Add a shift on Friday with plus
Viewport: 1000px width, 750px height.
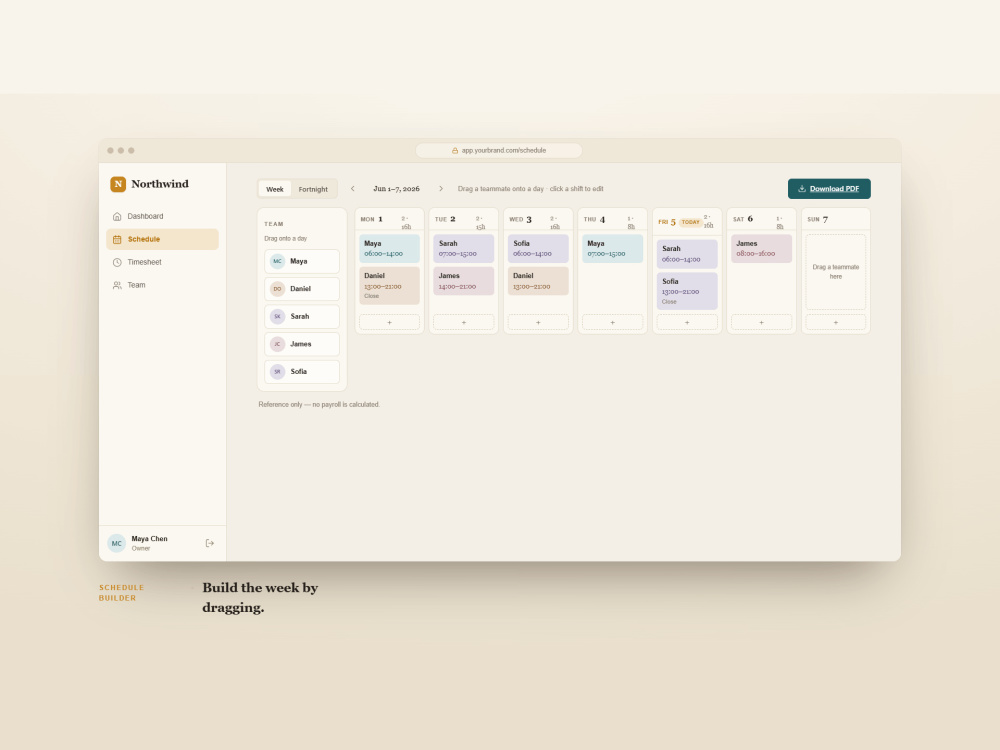(x=687, y=322)
